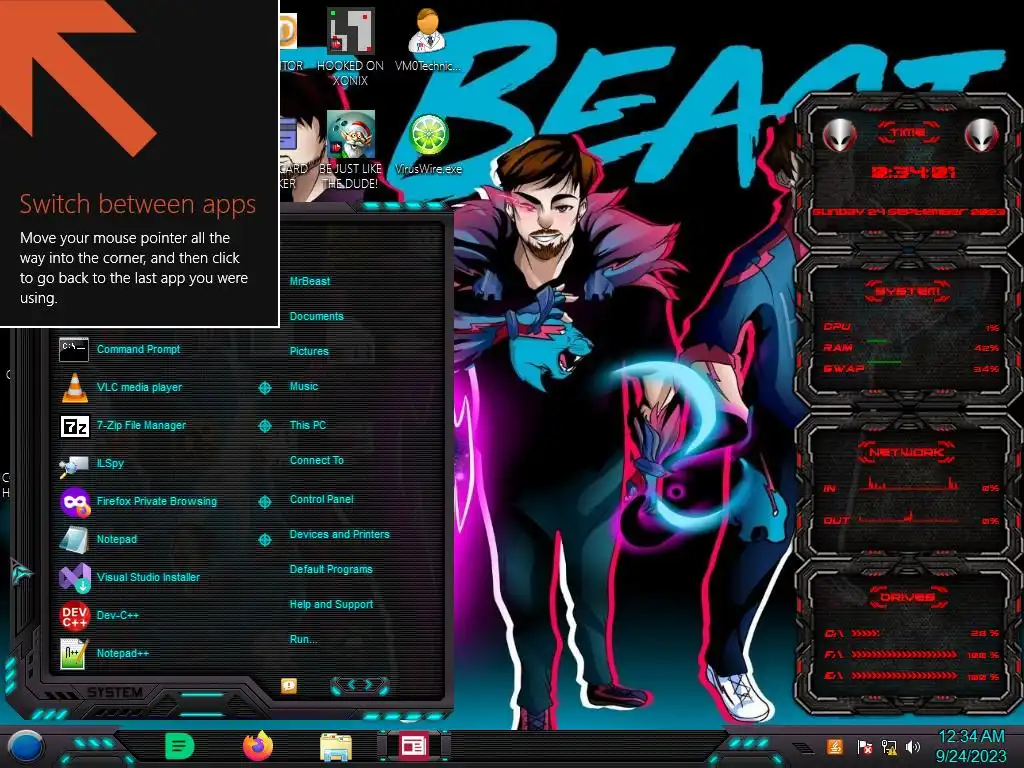Open Command Prompt icon in start menu

tap(74, 349)
